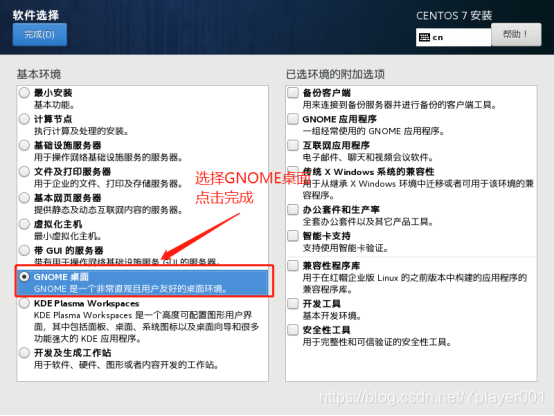This screenshot has height=416, width=554.
Task: Select the 基础设施服务器 radio button
Action: [24, 145]
